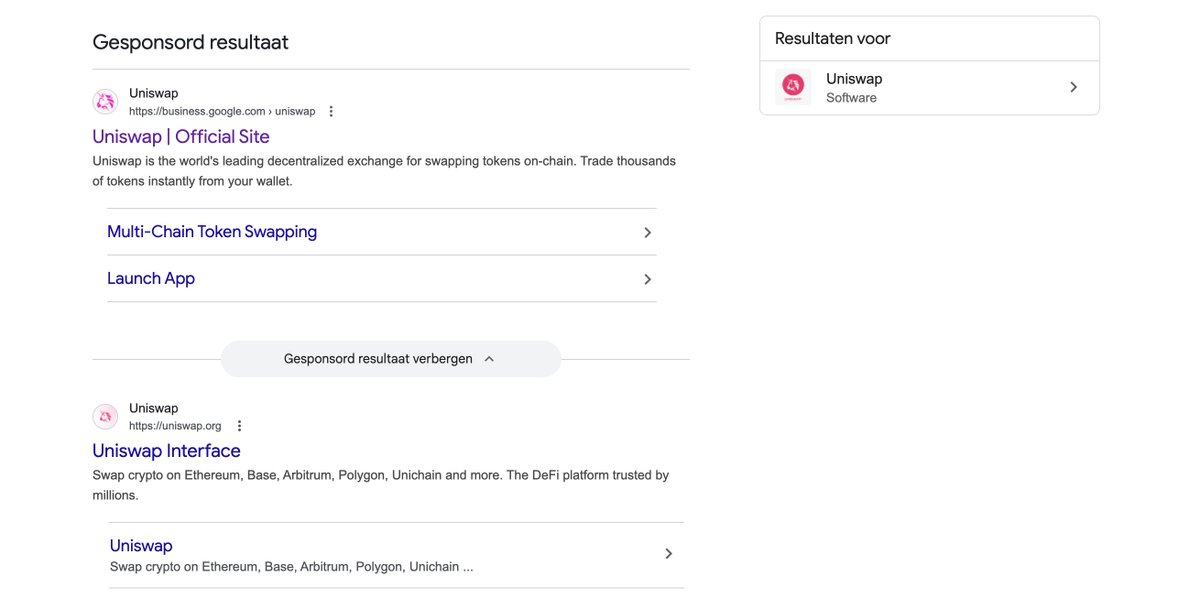
Task: Click the https://uniswap.org URL text
Action: [175, 426]
